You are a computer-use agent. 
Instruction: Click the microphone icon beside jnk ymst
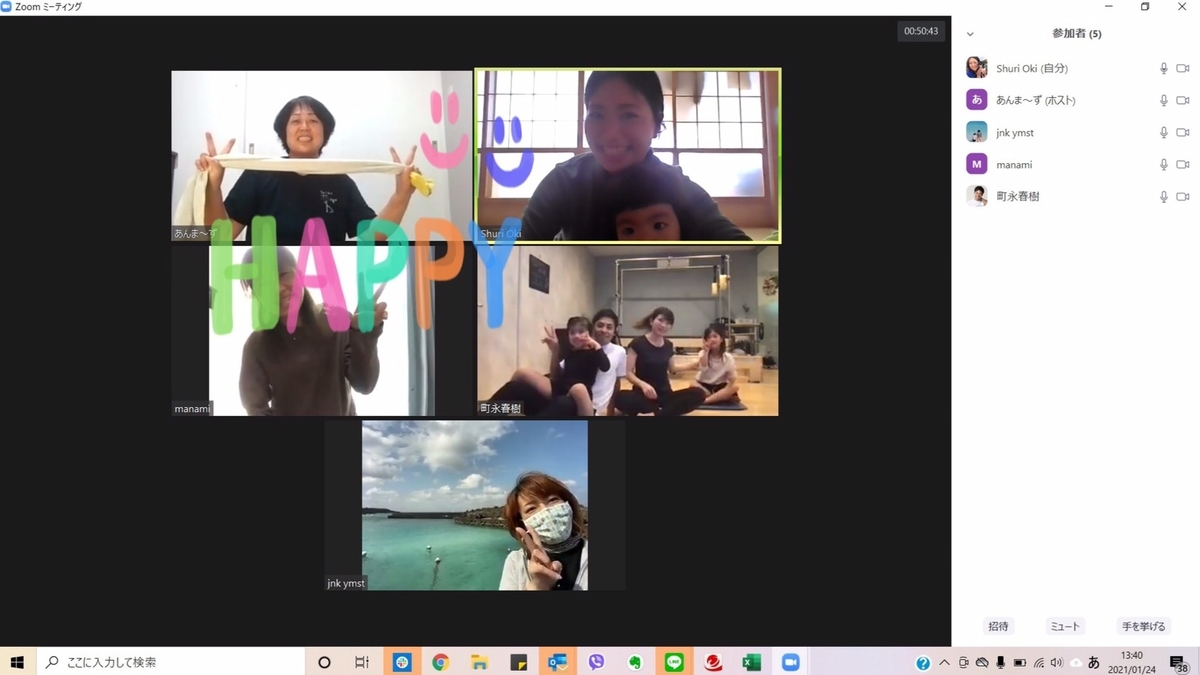(1163, 133)
